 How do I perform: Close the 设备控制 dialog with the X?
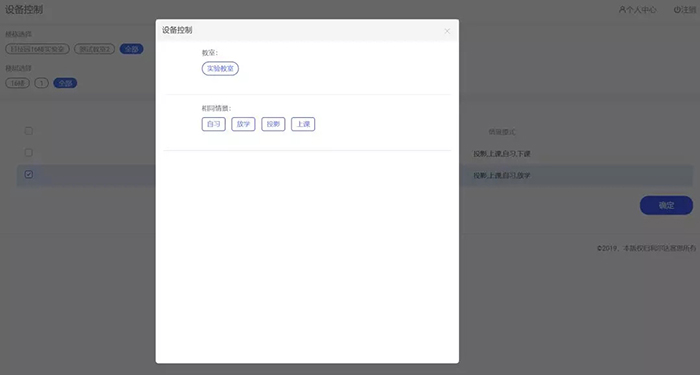(x=447, y=31)
